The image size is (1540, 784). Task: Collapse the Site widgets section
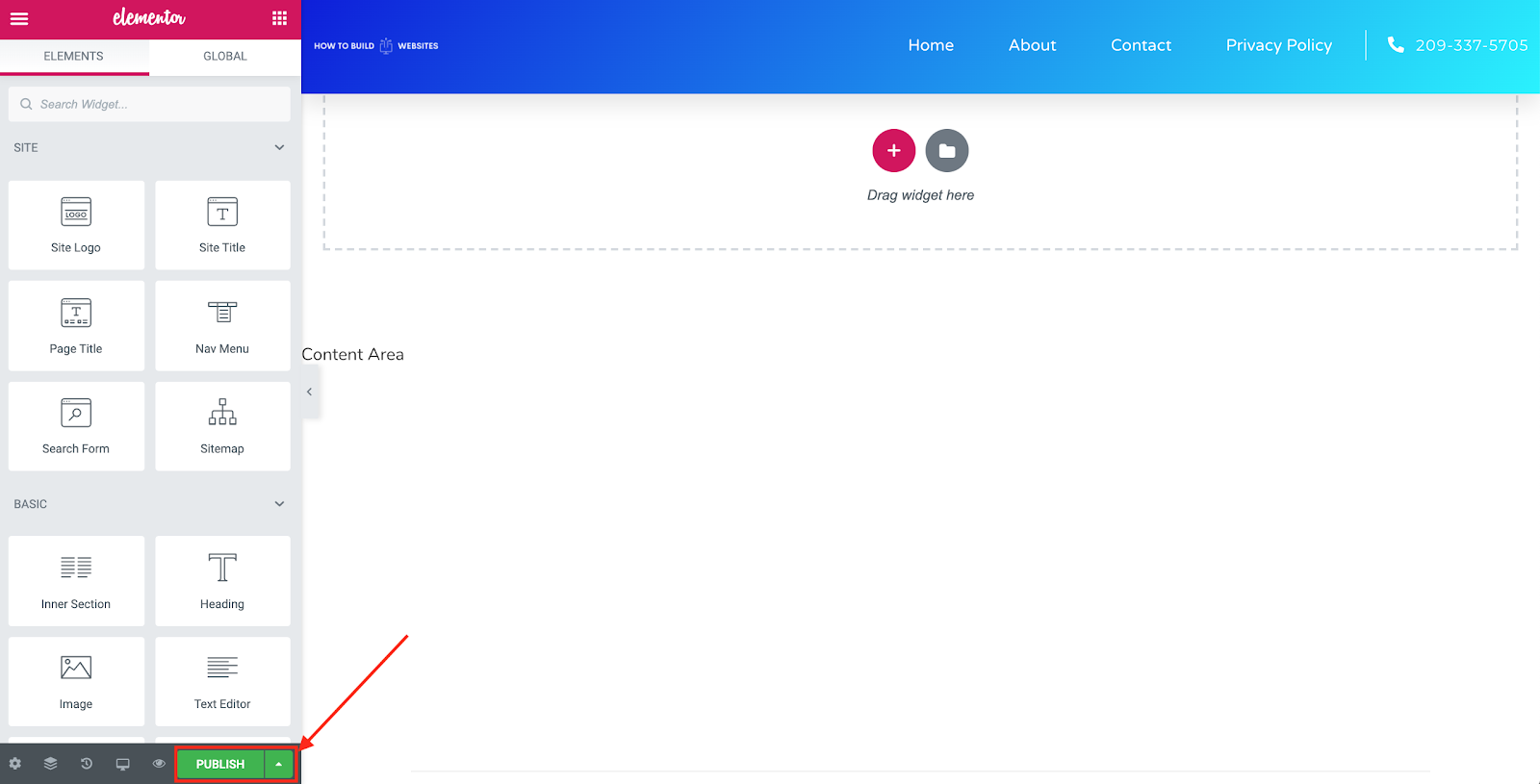[279, 148]
